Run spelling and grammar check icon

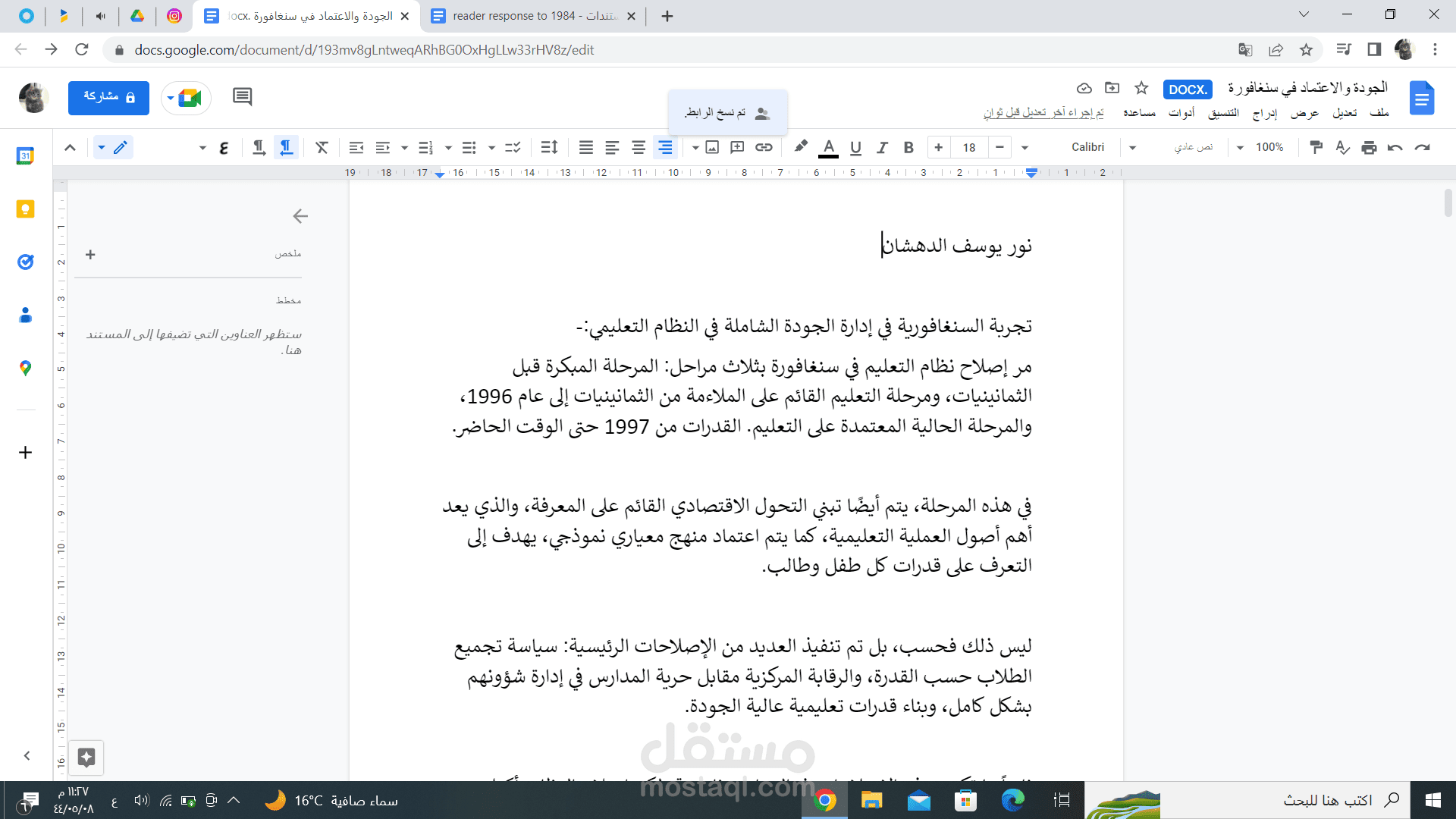tap(1342, 147)
